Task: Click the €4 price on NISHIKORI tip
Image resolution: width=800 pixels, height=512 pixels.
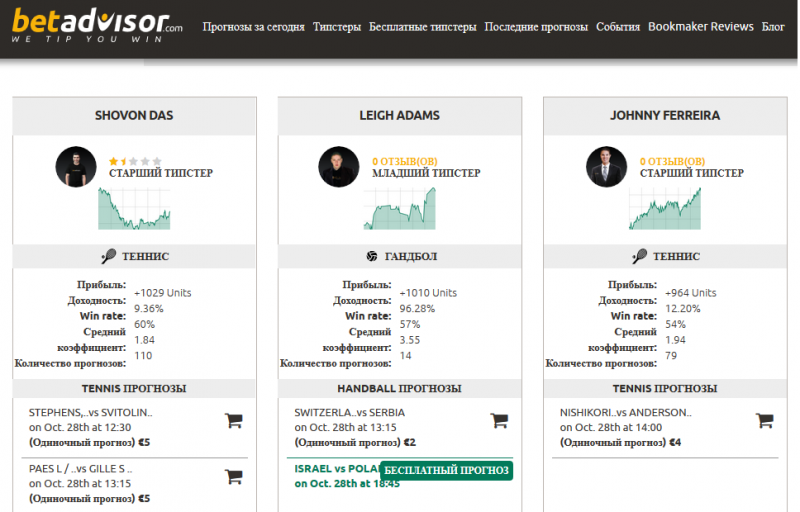Action: click(x=675, y=442)
